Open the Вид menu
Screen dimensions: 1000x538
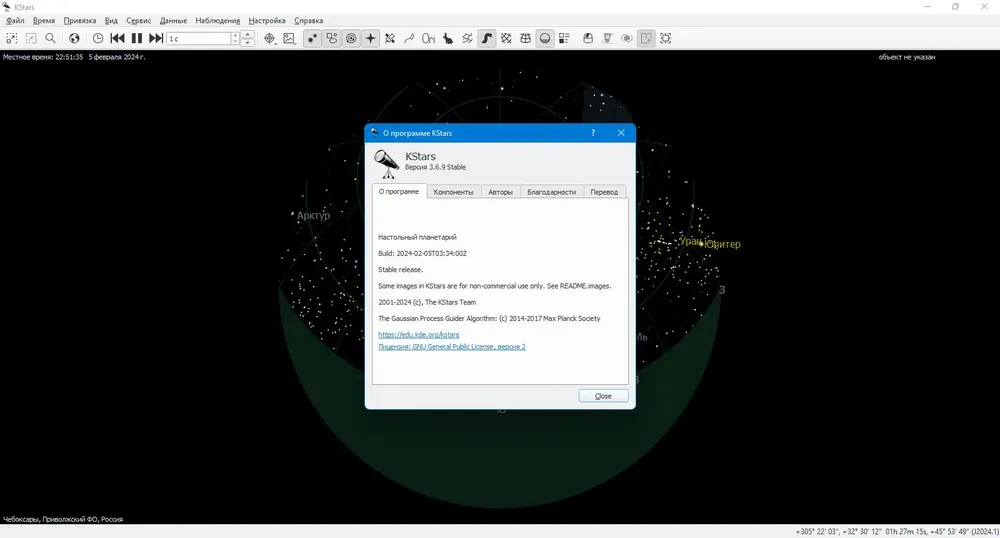coord(112,20)
